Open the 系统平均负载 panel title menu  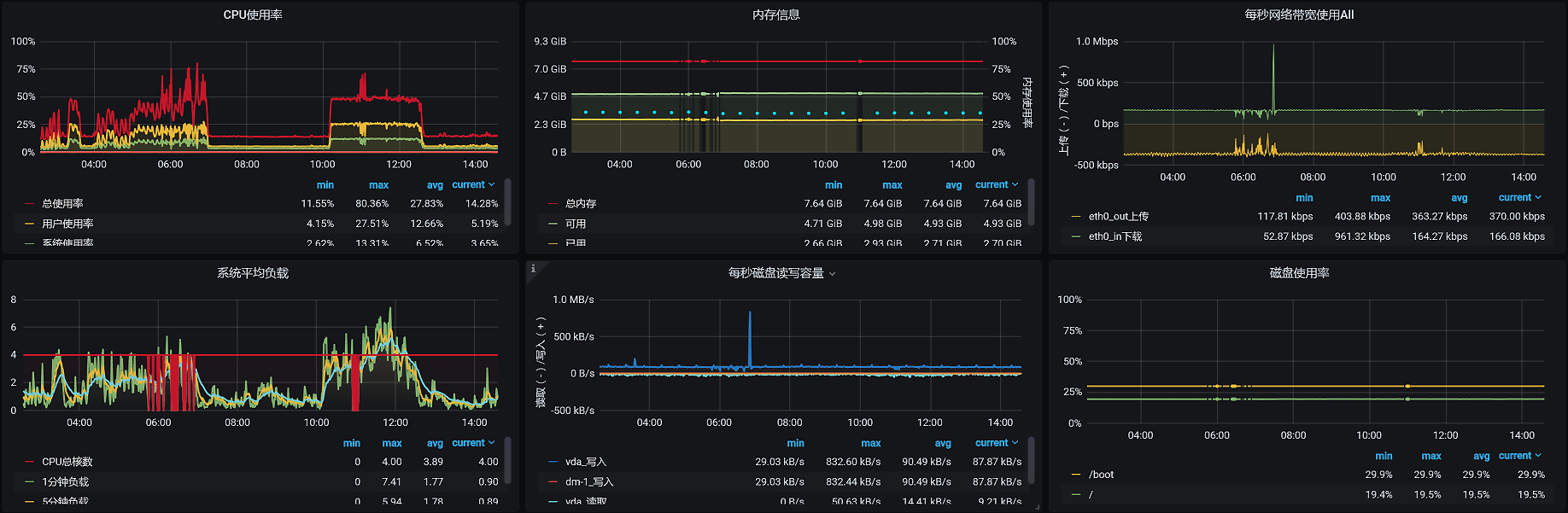click(x=253, y=273)
